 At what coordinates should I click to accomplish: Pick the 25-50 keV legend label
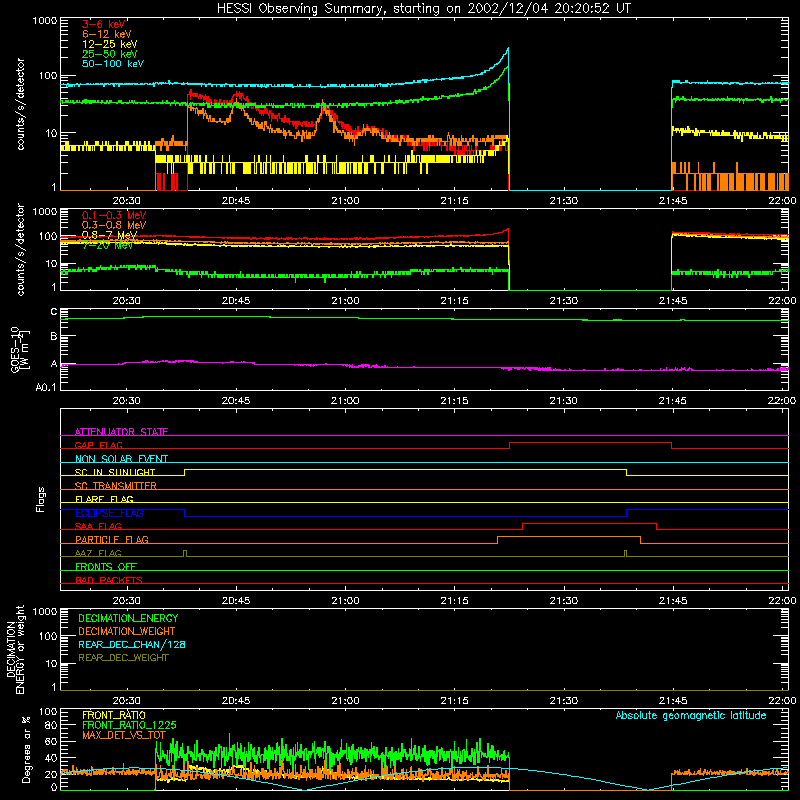[x=110, y=54]
